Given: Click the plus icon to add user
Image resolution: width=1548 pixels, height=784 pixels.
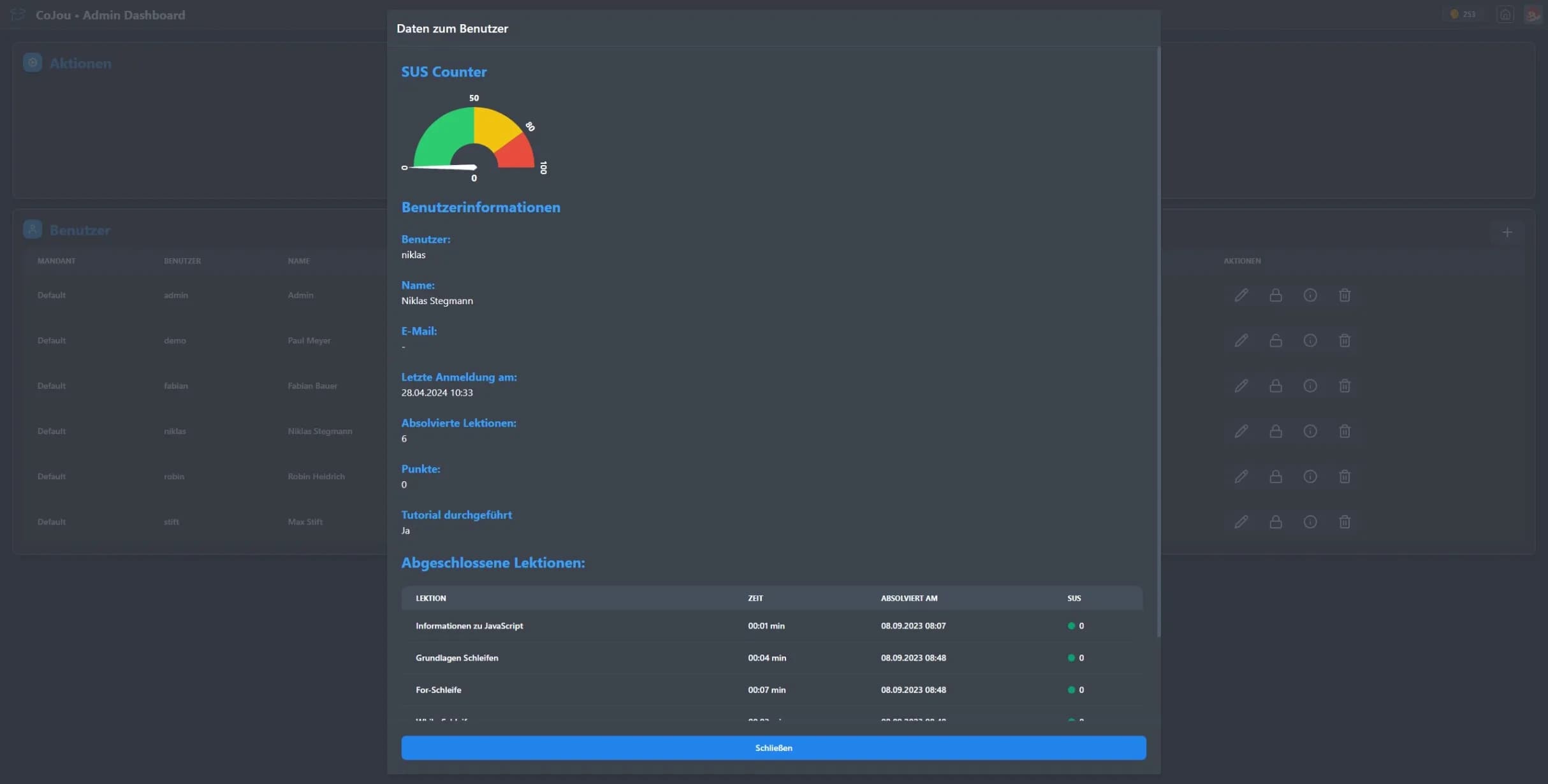Looking at the screenshot, I should [x=1507, y=232].
